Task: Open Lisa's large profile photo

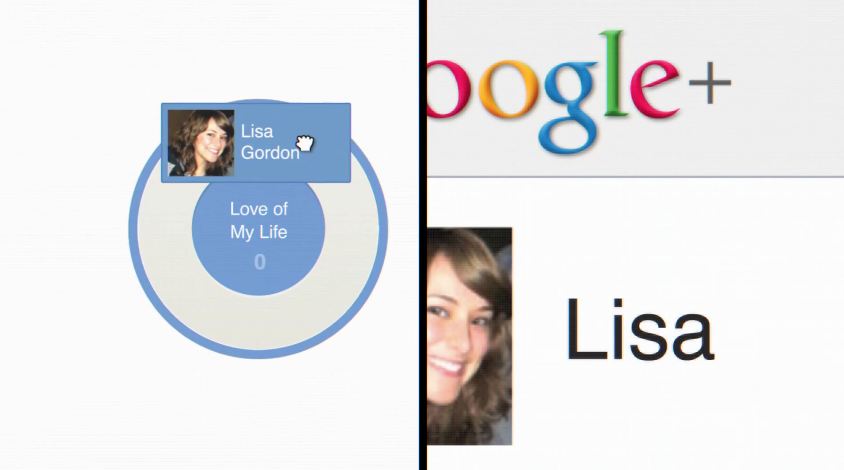Action: click(469, 336)
